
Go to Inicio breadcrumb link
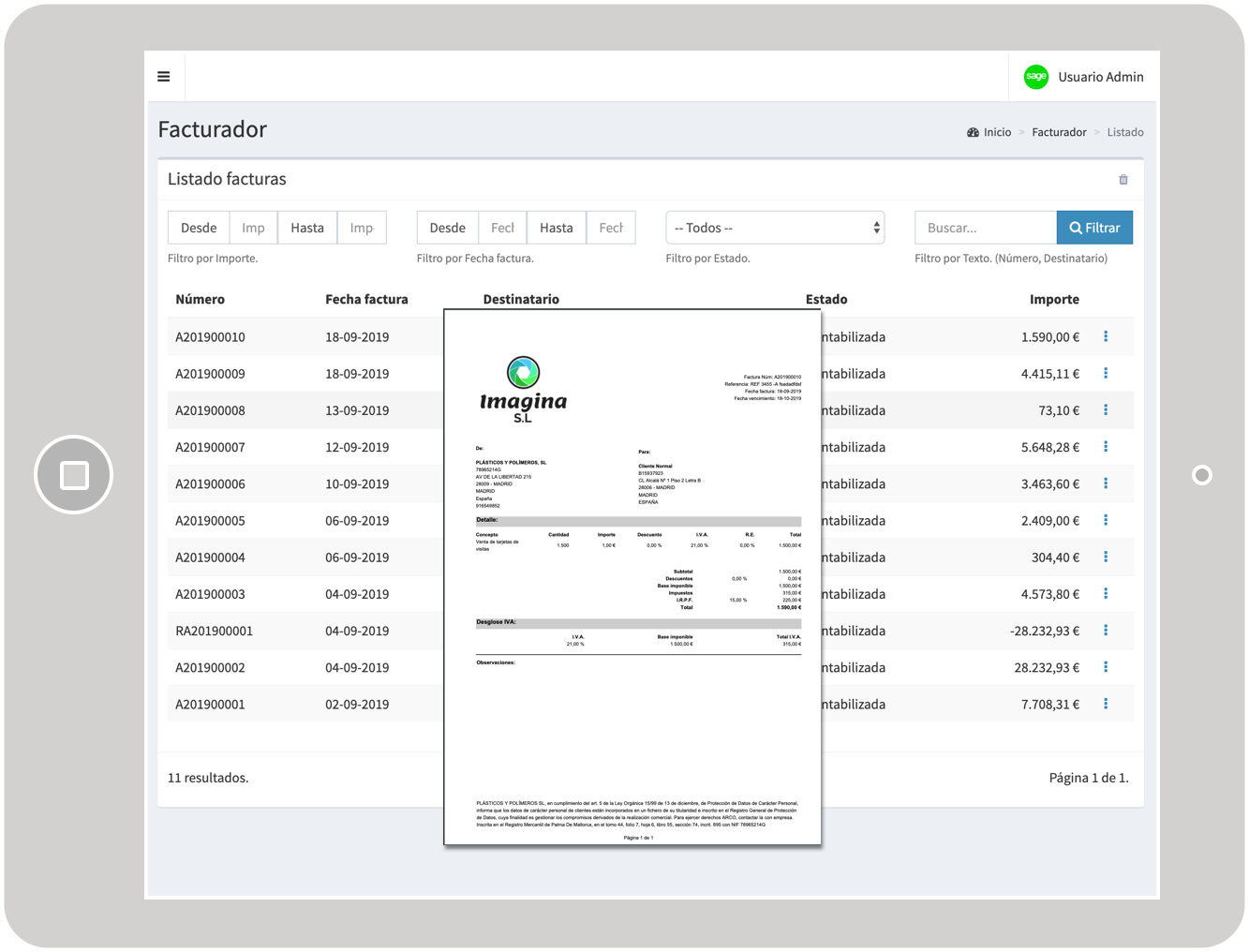tap(996, 132)
